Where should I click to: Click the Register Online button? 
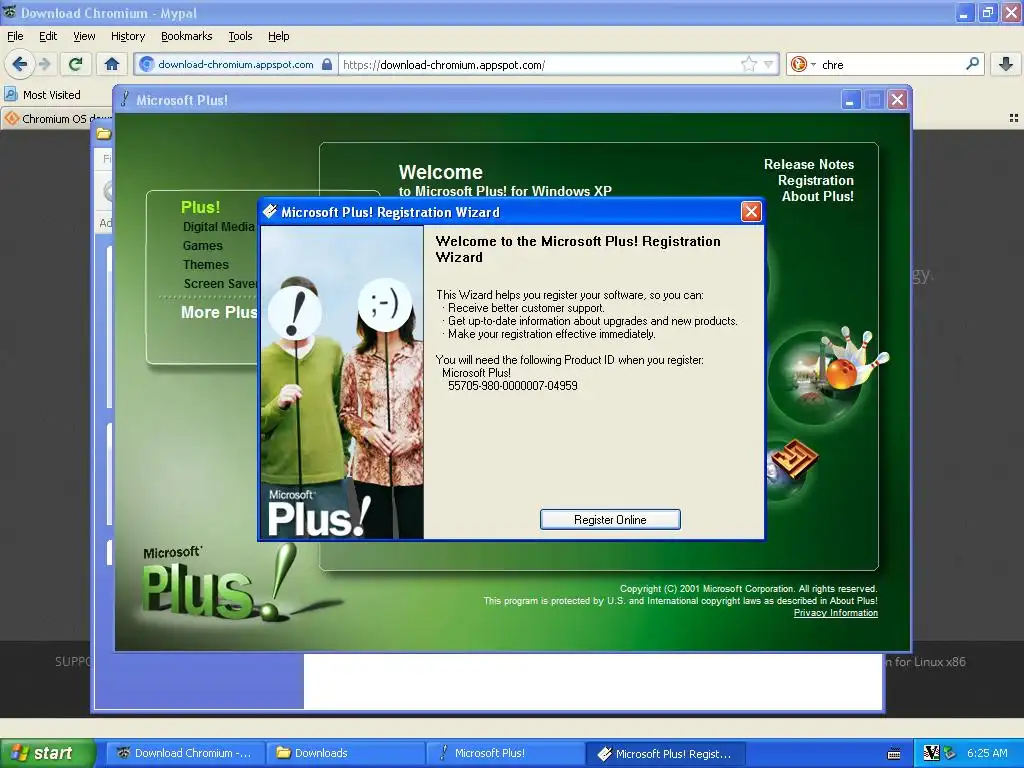pyautogui.click(x=610, y=520)
